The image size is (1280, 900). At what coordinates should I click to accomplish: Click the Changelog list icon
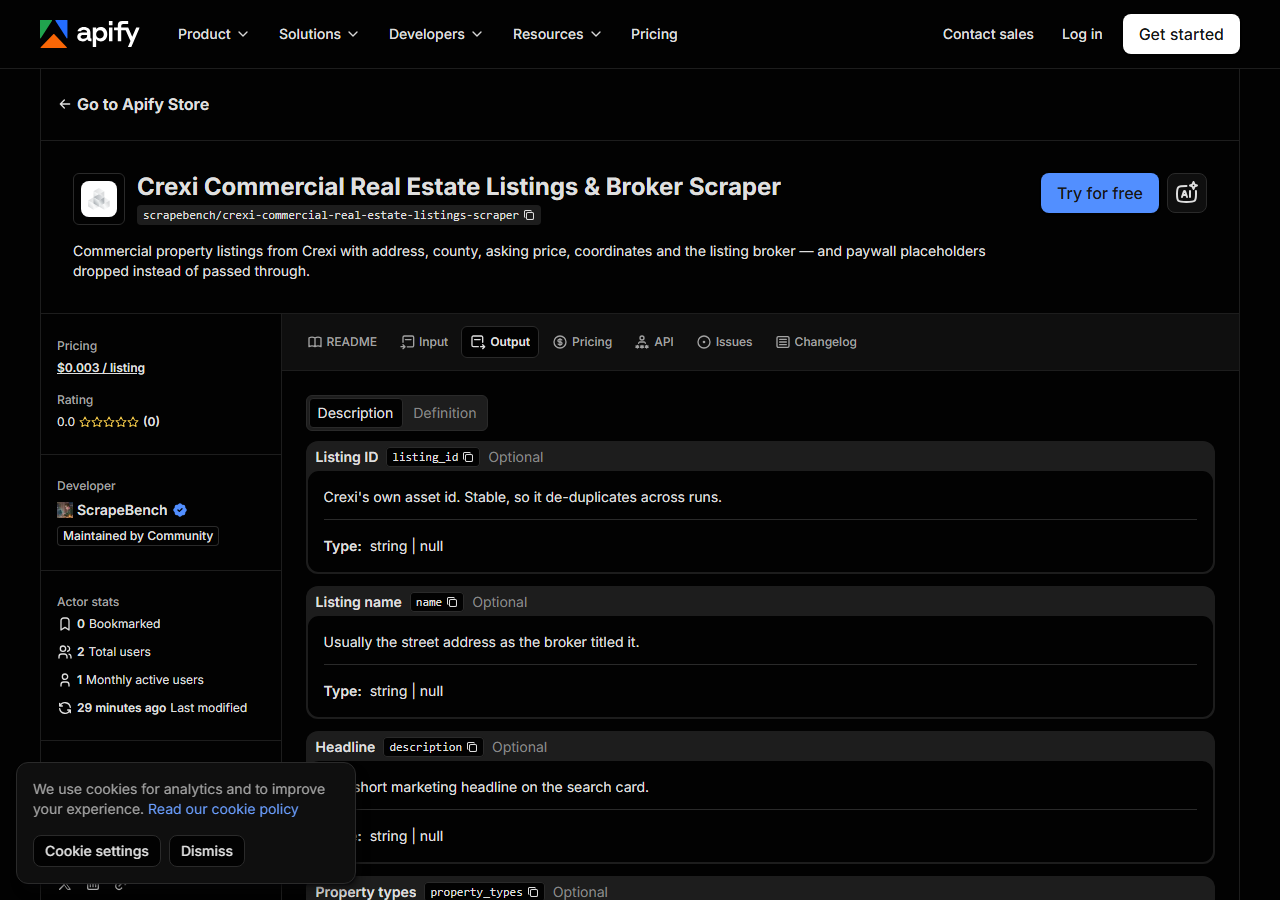click(783, 342)
